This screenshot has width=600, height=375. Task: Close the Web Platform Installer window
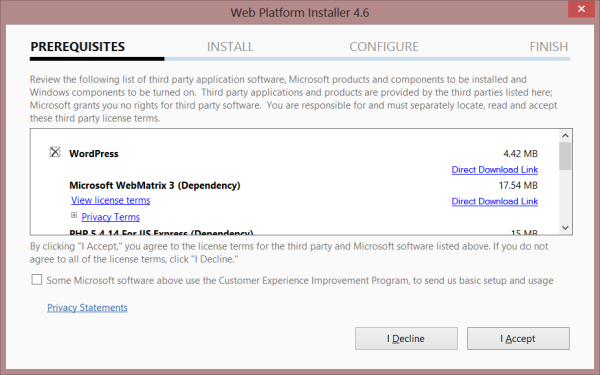coord(581,9)
